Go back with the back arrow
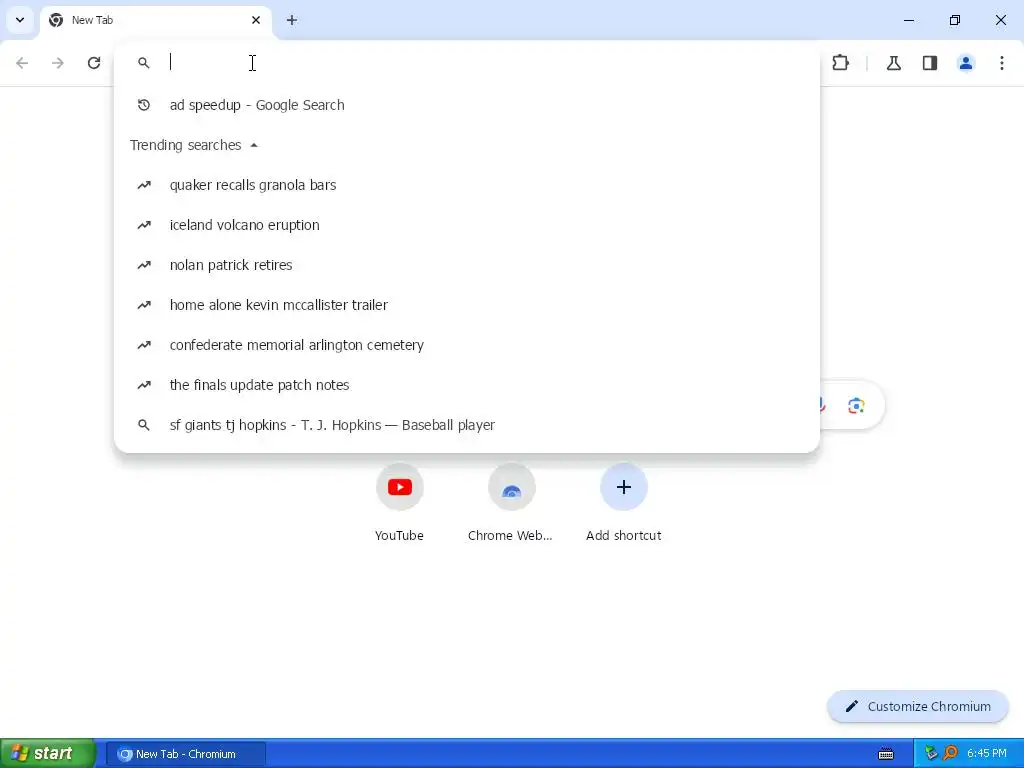This screenshot has width=1024, height=768. [x=22, y=63]
